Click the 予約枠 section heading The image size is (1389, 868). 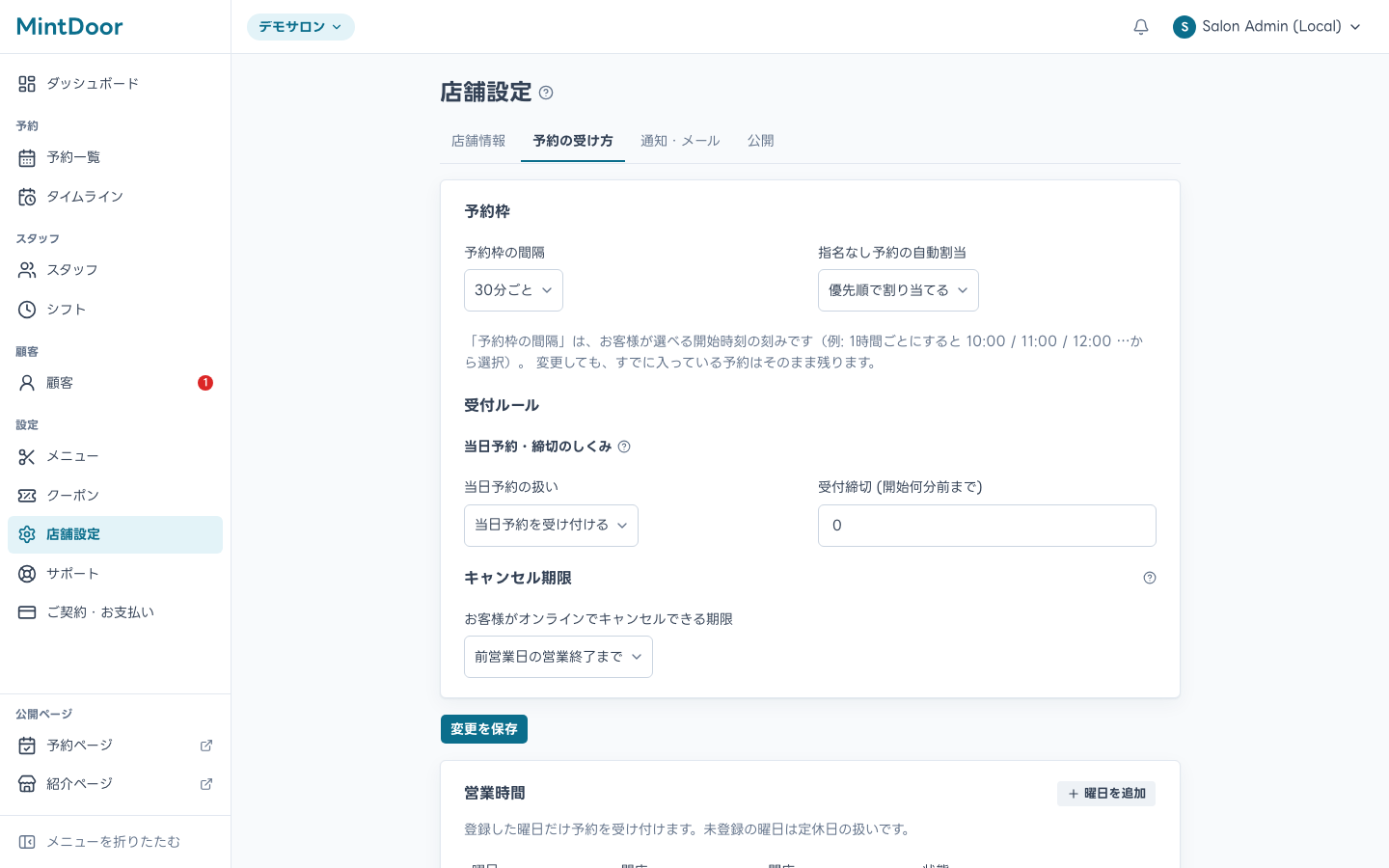(x=487, y=211)
